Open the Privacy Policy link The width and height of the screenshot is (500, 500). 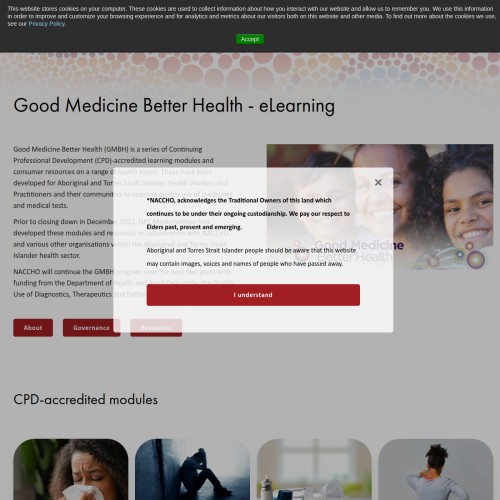tap(47, 24)
